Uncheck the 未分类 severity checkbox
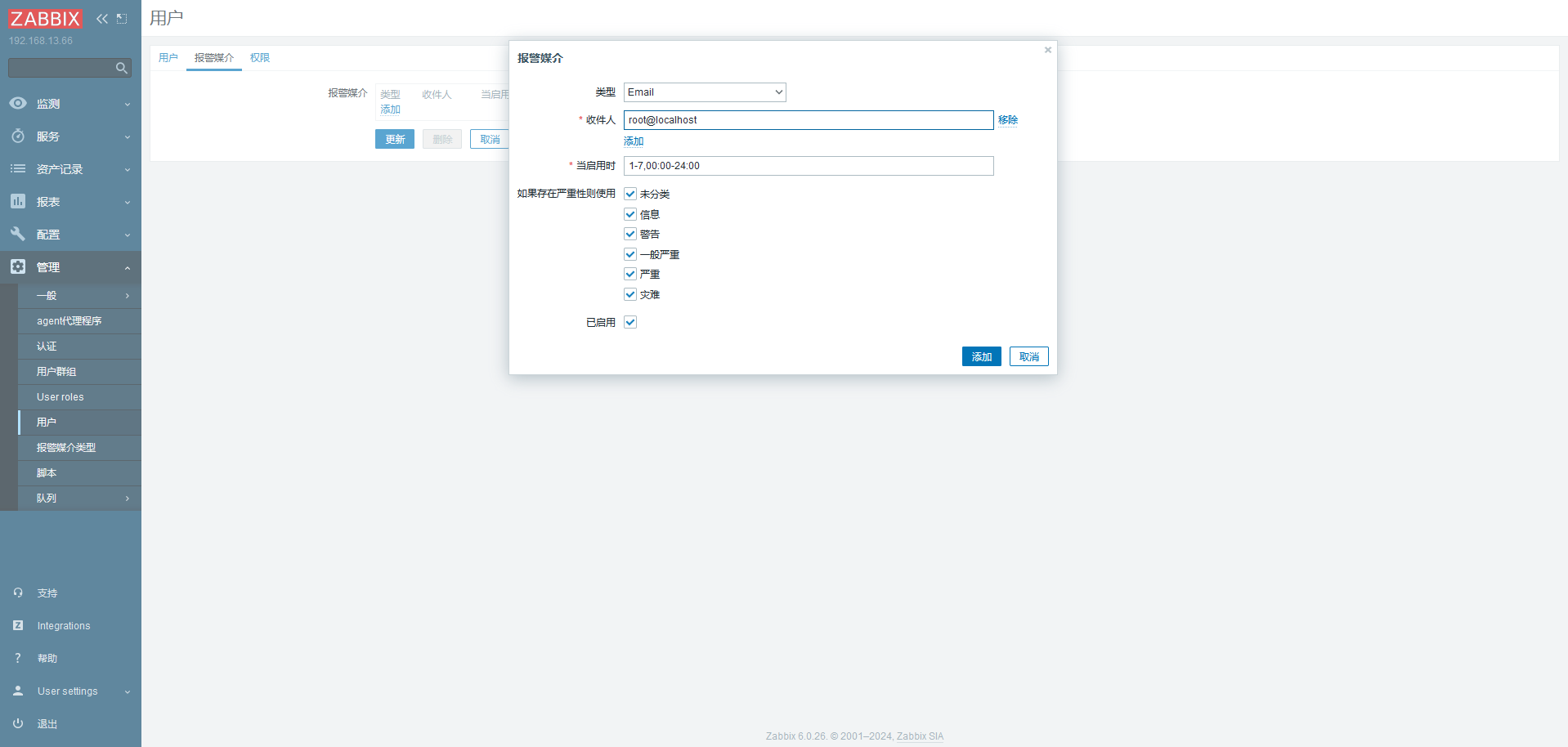The height and width of the screenshot is (747, 1568). coord(630,194)
